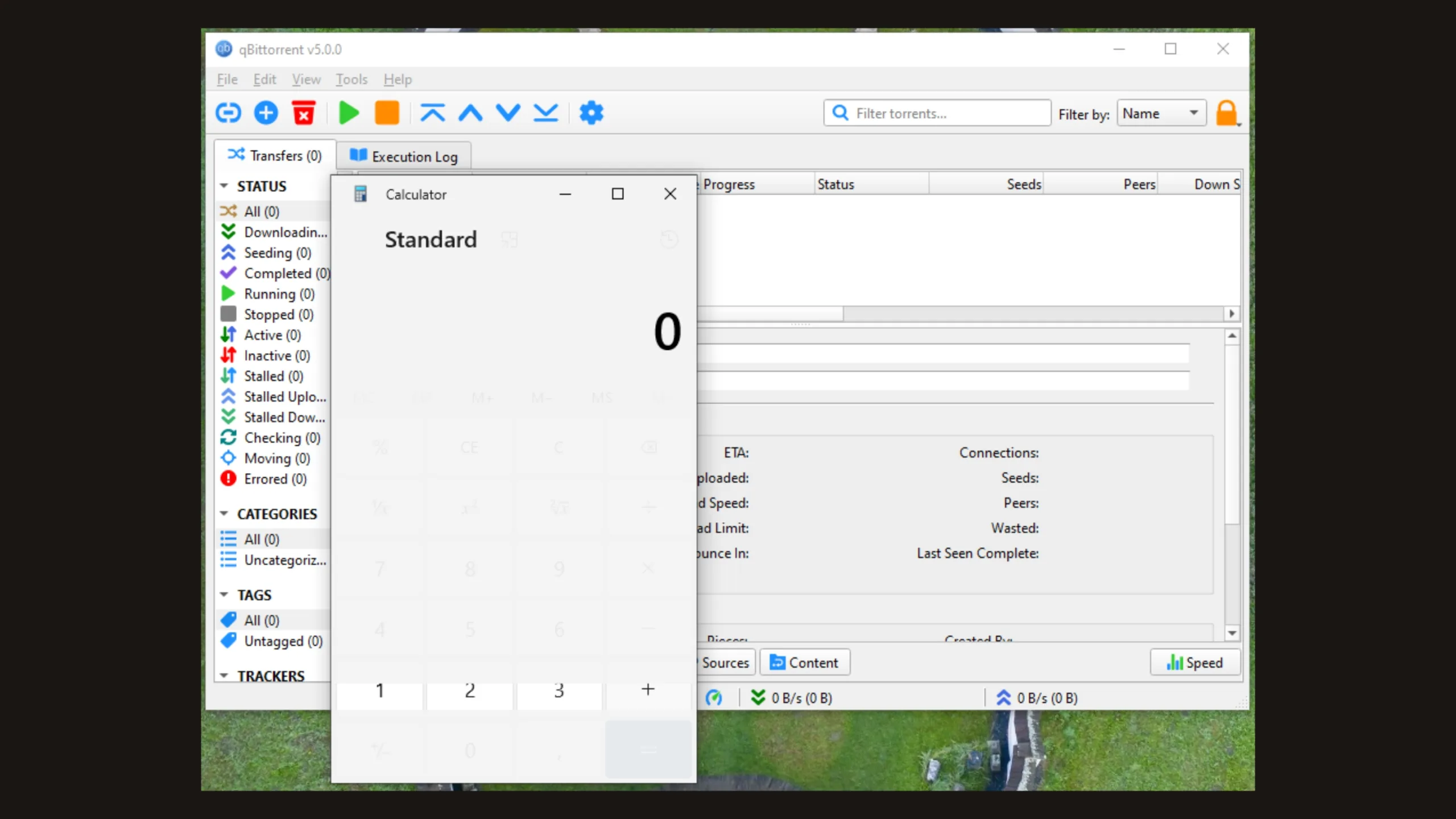The height and width of the screenshot is (819, 1456).
Task: Click the green Start torrent play icon
Action: click(x=349, y=113)
